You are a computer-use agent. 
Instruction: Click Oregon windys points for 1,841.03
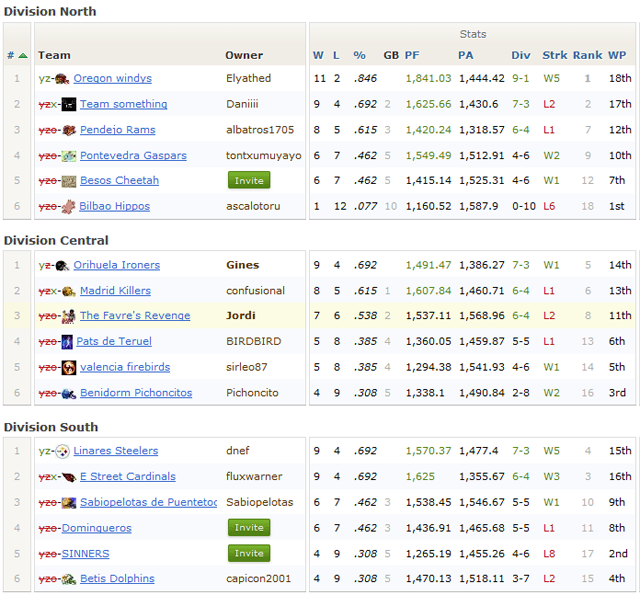pos(428,78)
